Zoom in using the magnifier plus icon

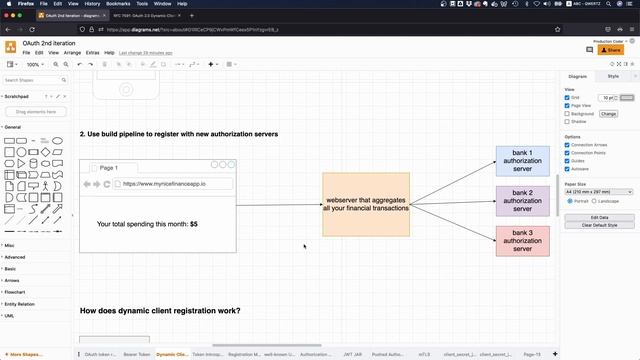(x=56, y=64)
